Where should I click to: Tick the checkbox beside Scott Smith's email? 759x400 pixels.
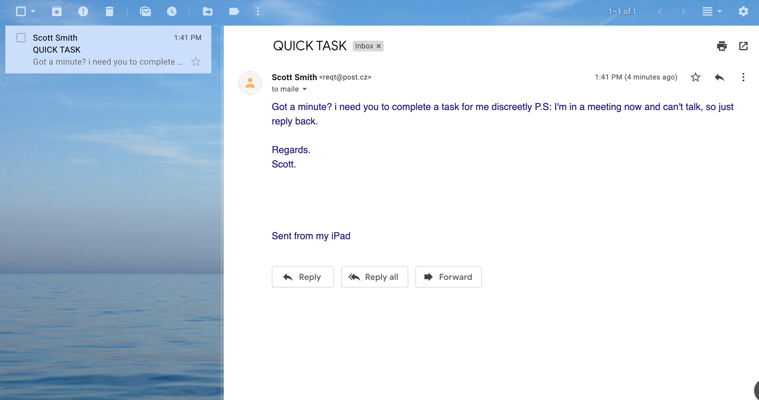click(x=21, y=38)
